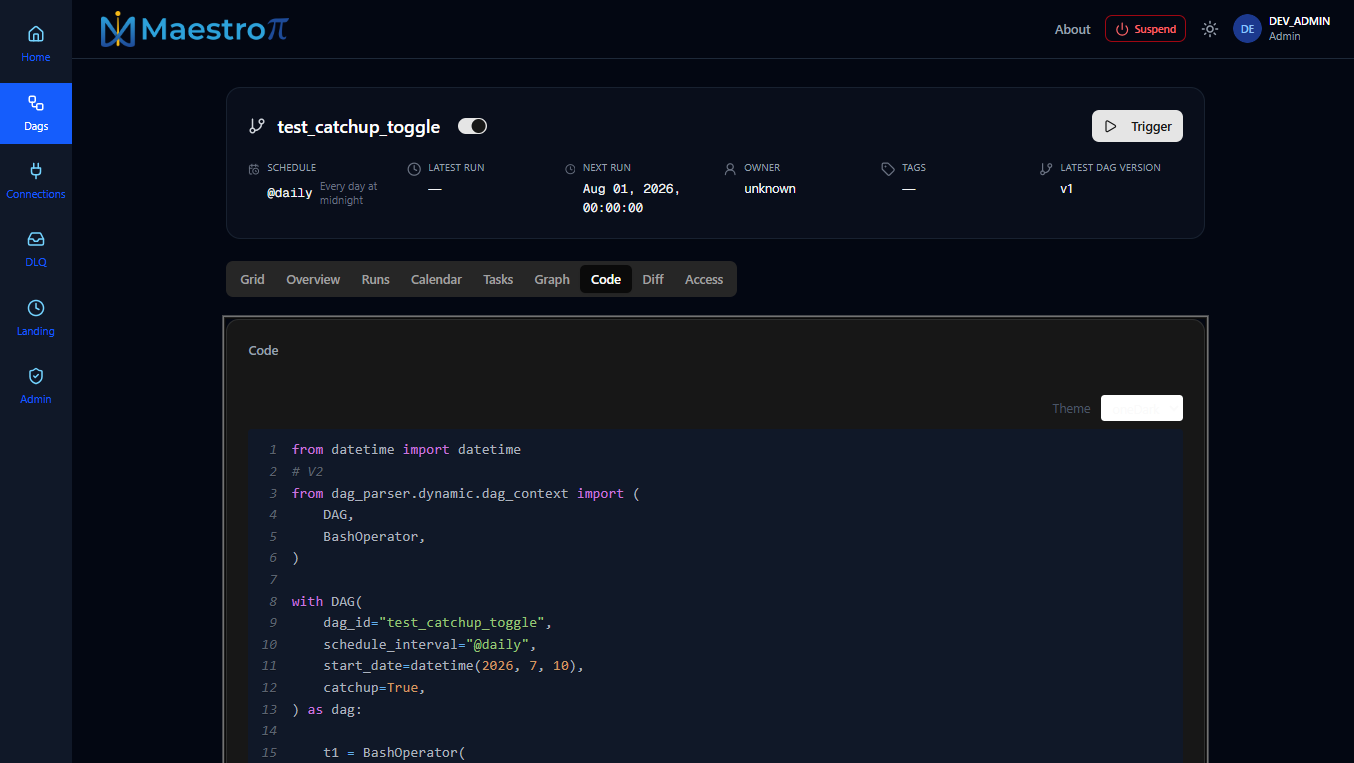Open the Tasks tab
Screen dimensions: 1354x763
coord(498,279)
